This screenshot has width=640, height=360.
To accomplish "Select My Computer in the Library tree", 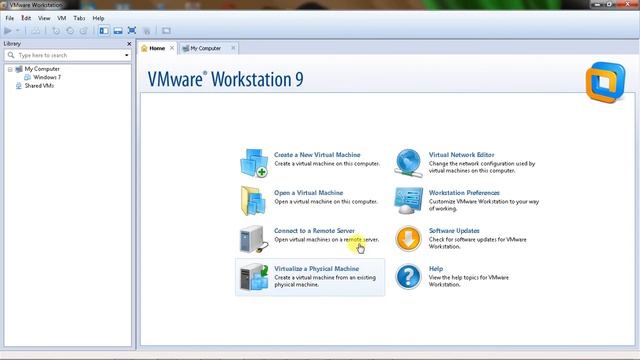I will pyautogui.click(x=42, y=69).
